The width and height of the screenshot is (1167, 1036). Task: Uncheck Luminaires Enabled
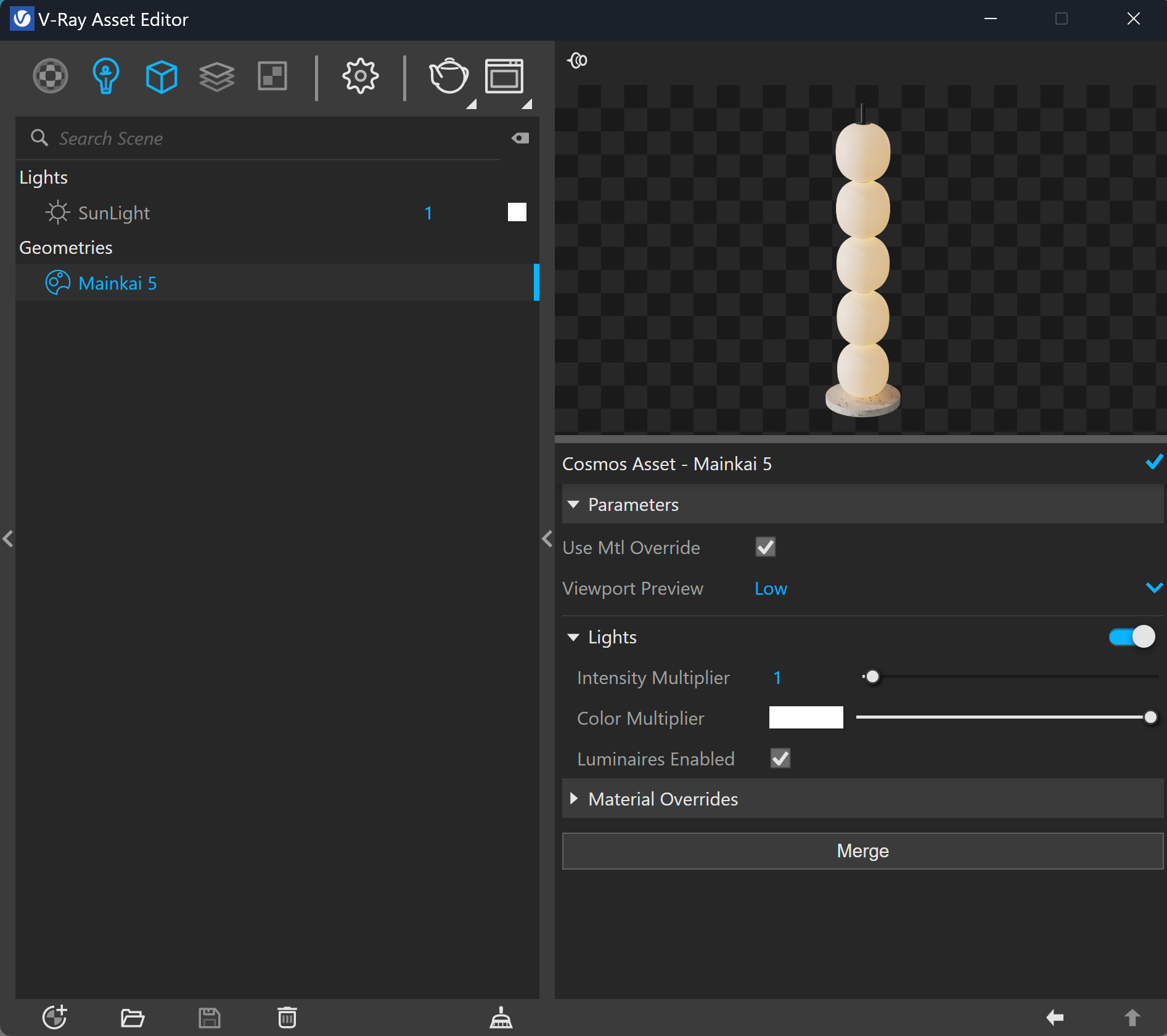click(780, 758)
